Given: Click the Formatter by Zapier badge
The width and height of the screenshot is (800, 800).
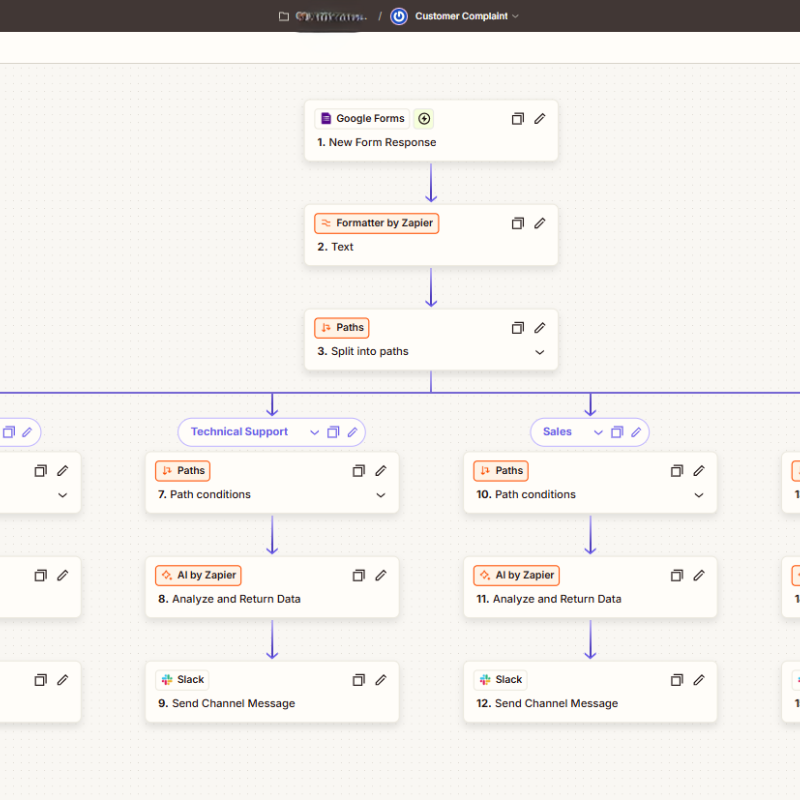Looking at the screenshot, I should point(377,223).
